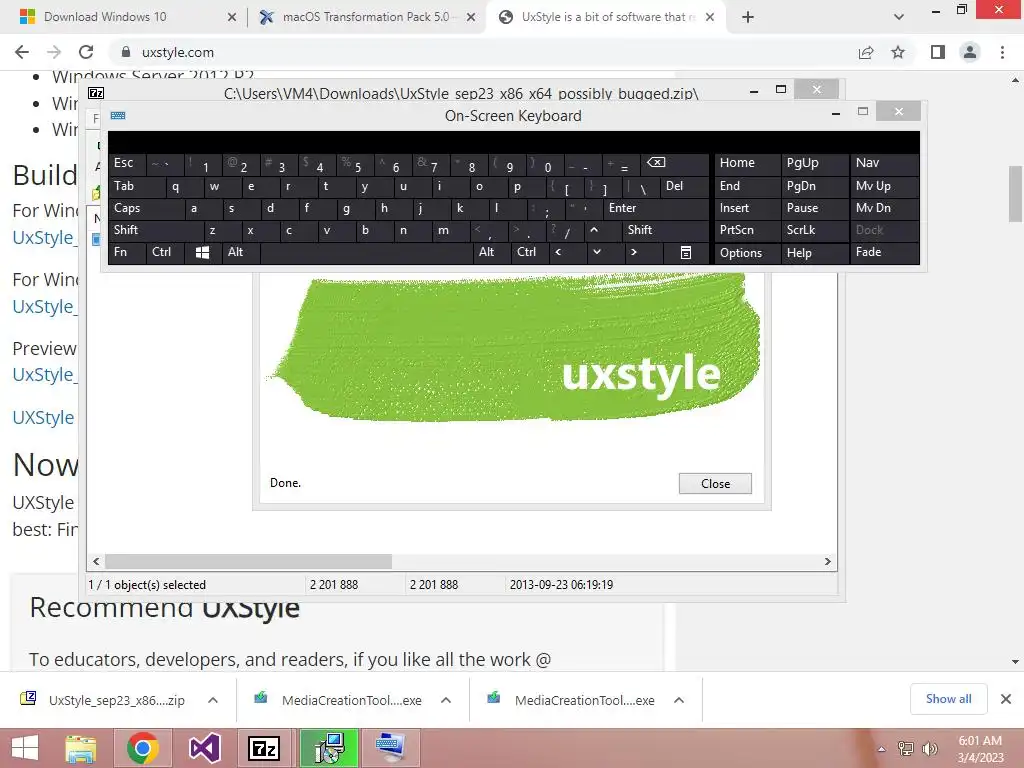1024x768 pixels.
Task: Click the volume speaker tray icon
Action: [929, 749]
